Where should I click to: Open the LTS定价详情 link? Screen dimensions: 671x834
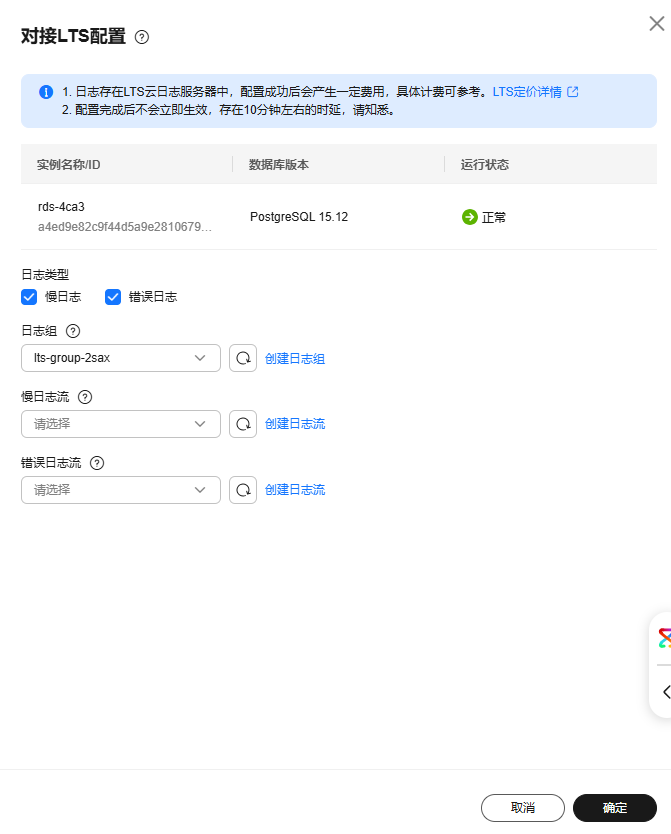(527, 92)
